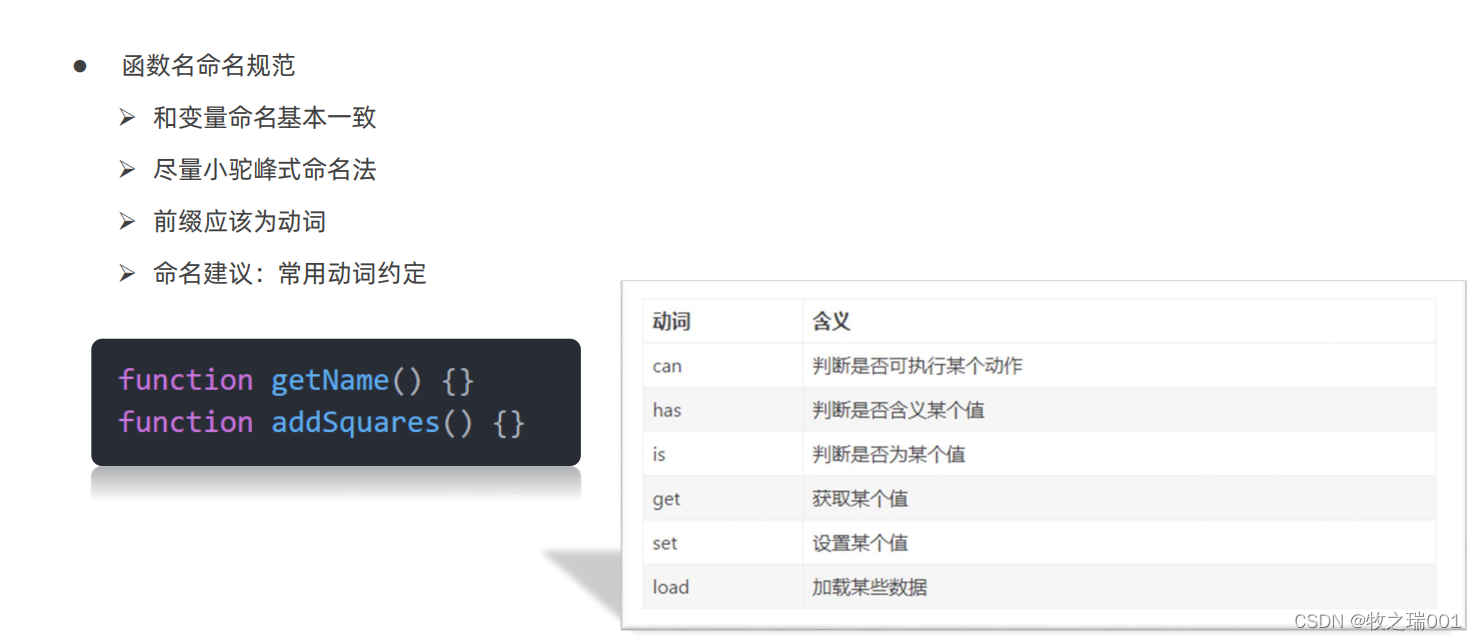
Task: Select the table cell 'has'
Action: click(723, 410)
